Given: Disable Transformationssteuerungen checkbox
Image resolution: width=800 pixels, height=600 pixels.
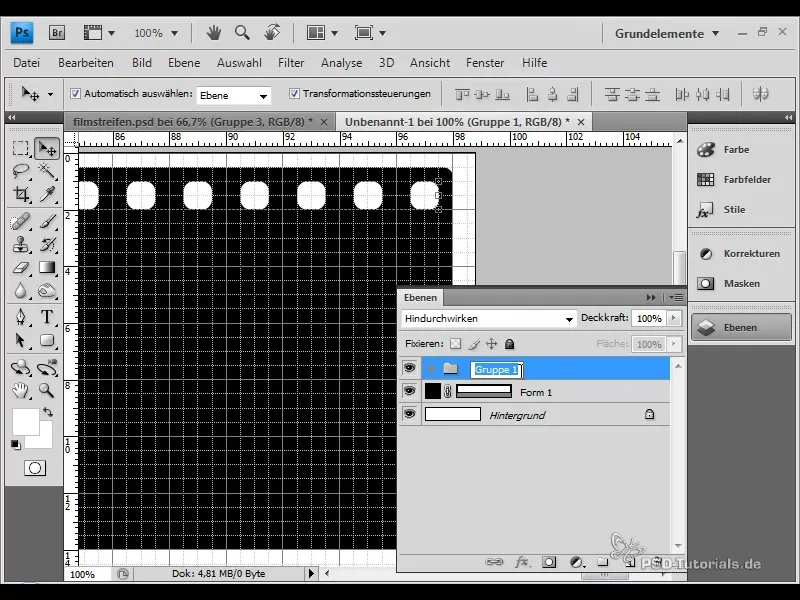Looking at the screenshot, I should tap(294, 94).
